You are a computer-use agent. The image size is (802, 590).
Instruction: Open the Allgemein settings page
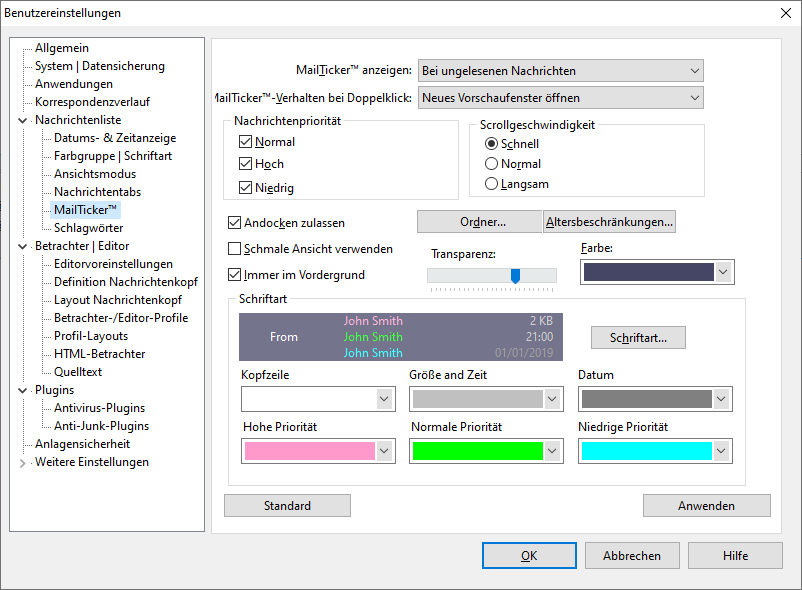pyautogui.click(x=62, y=48)
